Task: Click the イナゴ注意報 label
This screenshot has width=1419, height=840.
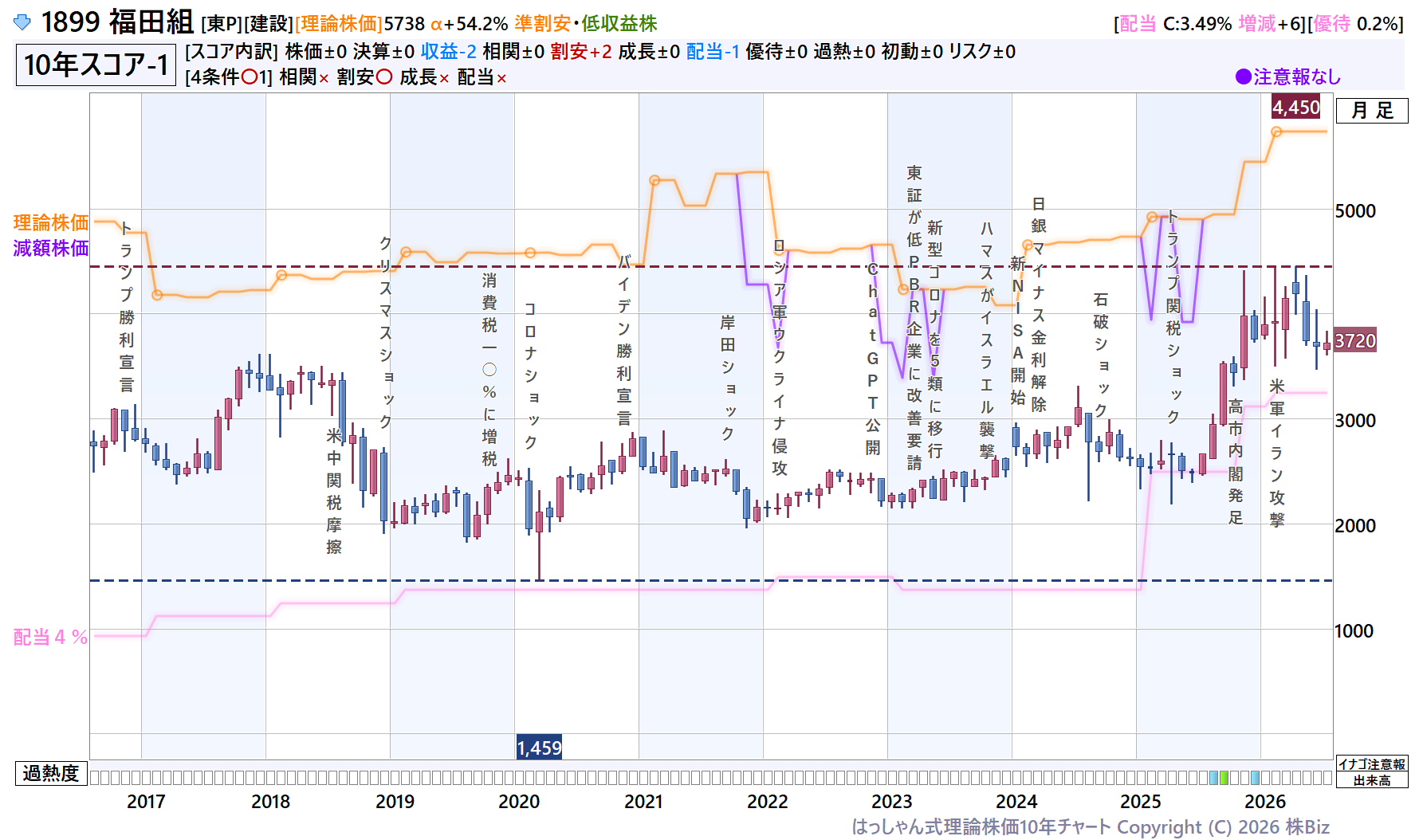Action: coord(1372,763)
